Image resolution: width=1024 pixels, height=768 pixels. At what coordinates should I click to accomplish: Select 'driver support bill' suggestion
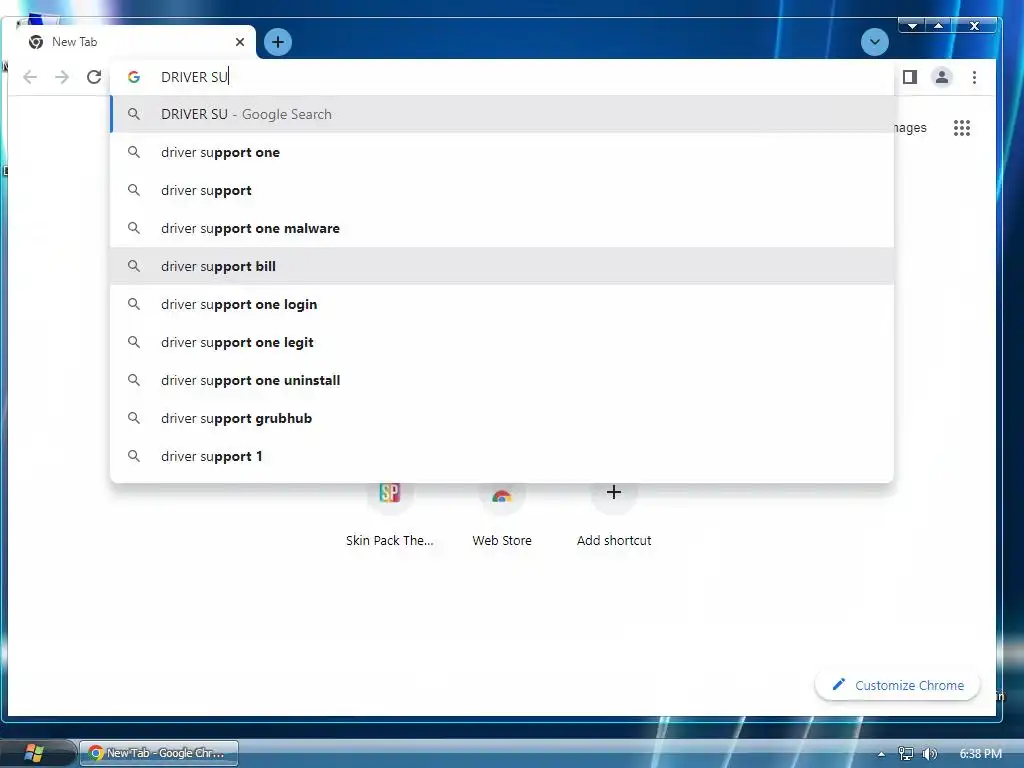pyautogui.click(x=502, y=266)
